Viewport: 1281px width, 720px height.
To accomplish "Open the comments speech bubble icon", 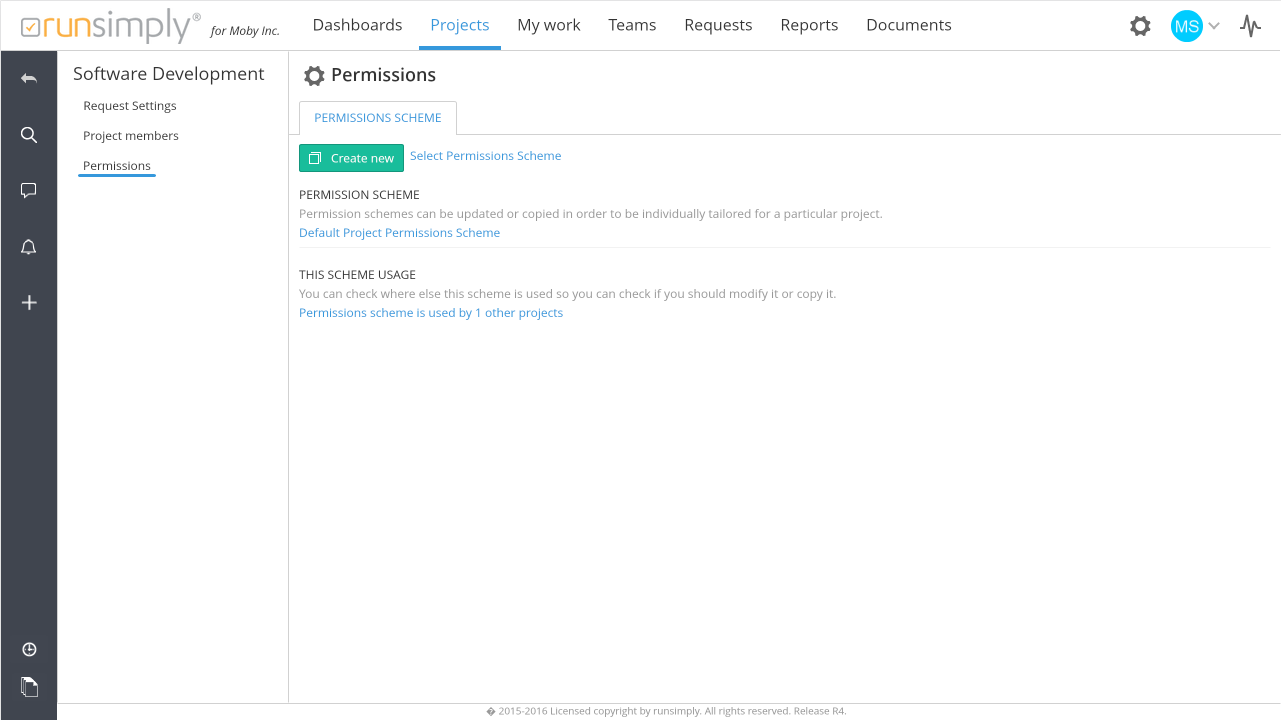I will click(29, 190).
